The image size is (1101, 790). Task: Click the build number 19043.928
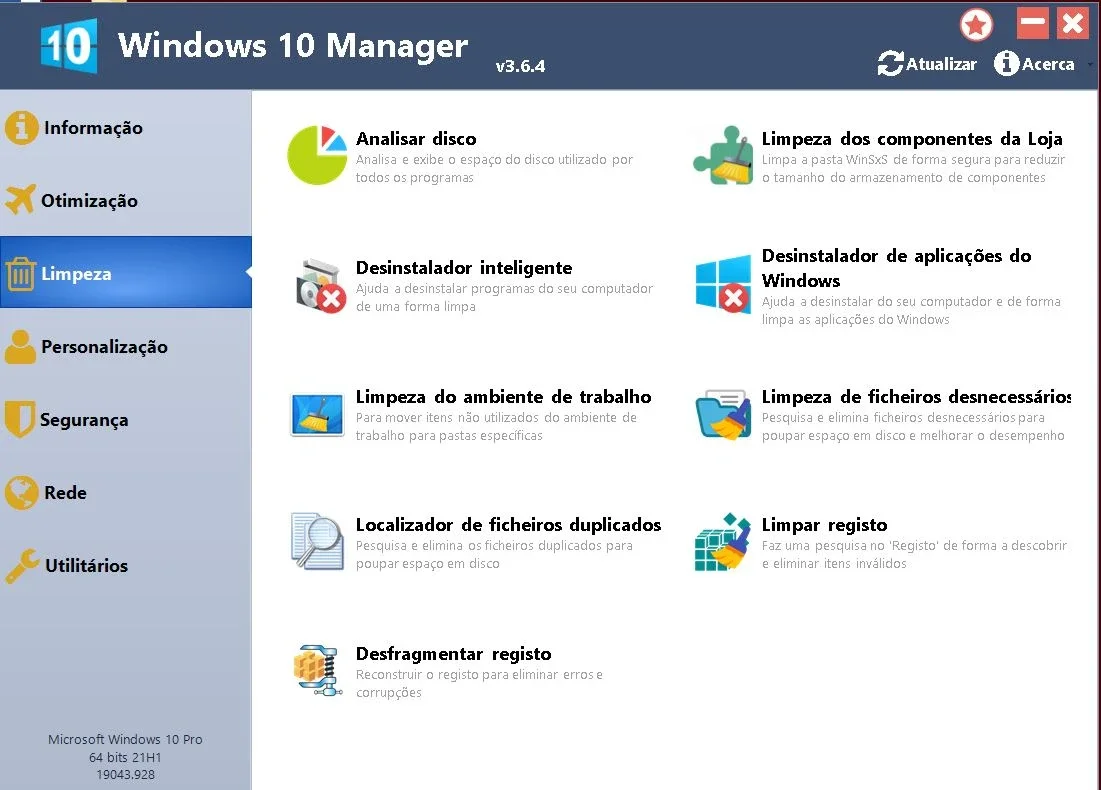(x=126, y=775)
